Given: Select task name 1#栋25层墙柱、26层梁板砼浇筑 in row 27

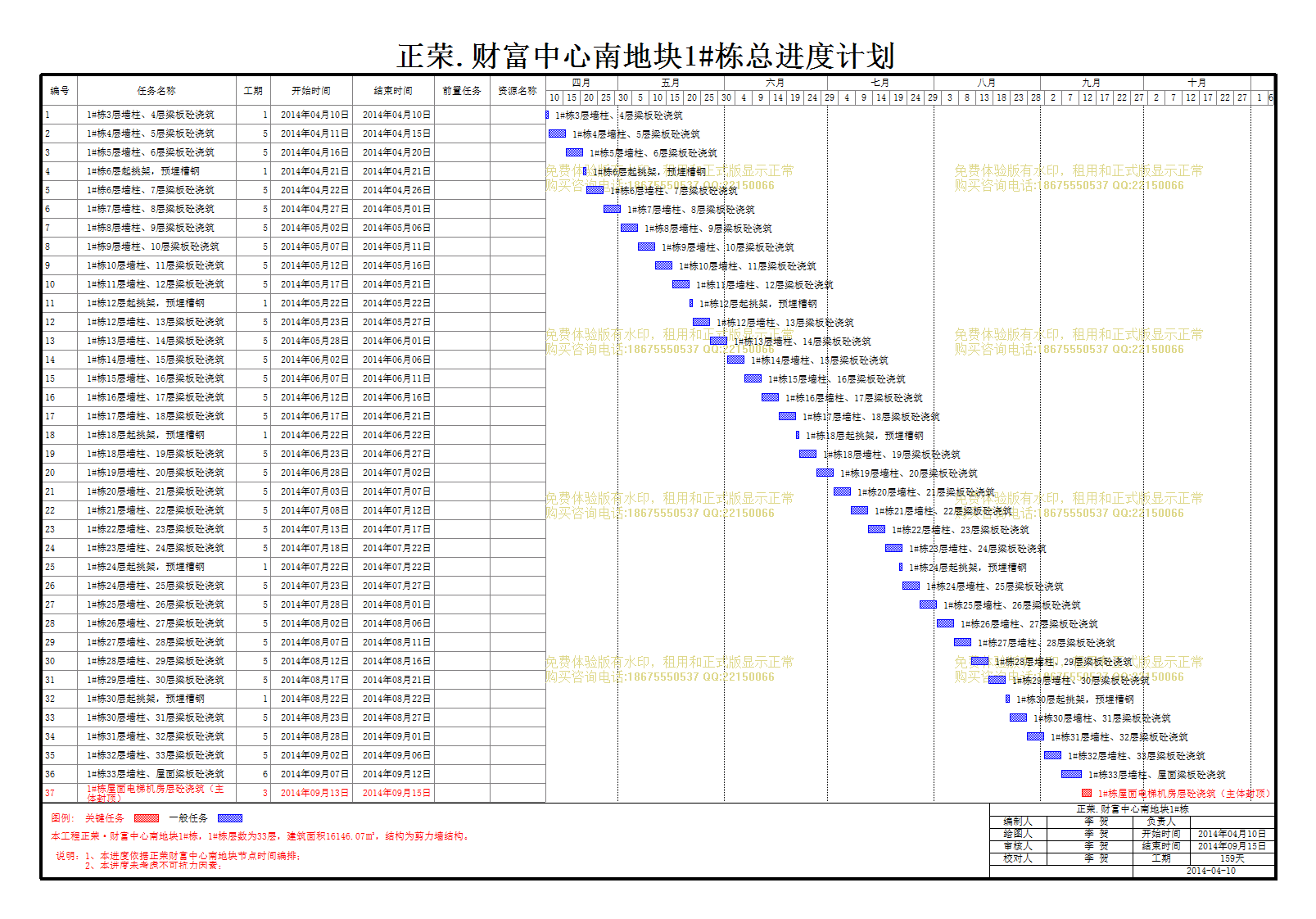Looking at the screenshot, I should (x=156, y=604).
